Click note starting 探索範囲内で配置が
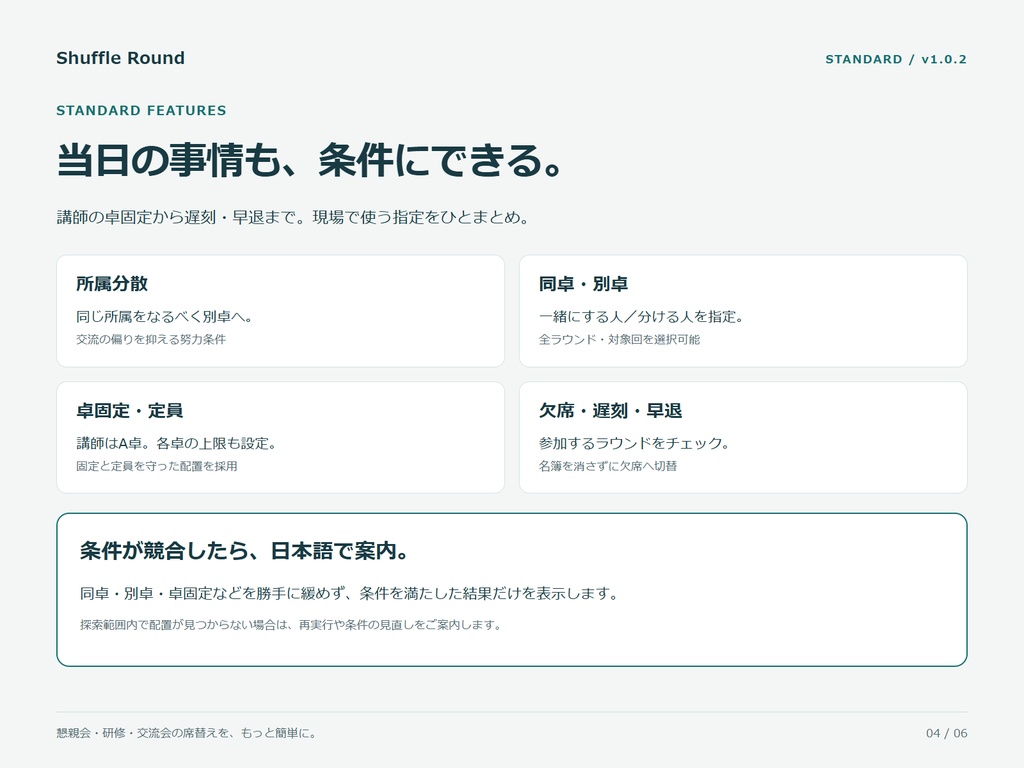Image resolution: width=1024 pixels, height=768 pixels. [291, 625]
